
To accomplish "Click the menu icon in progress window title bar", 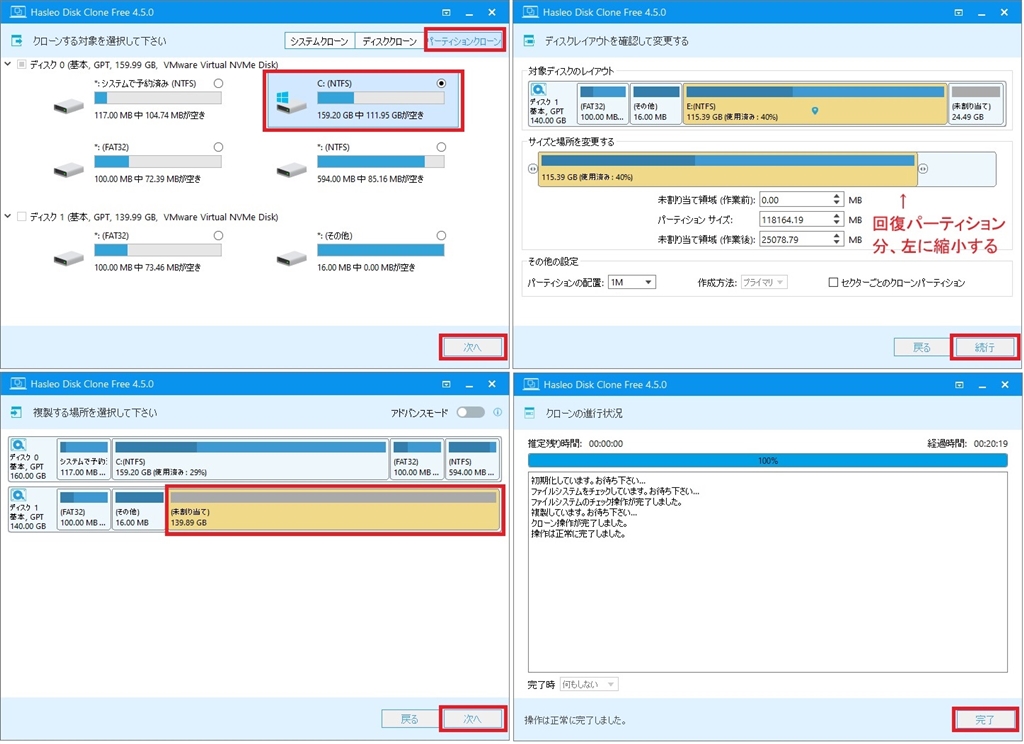I will [x=959, y=385].
